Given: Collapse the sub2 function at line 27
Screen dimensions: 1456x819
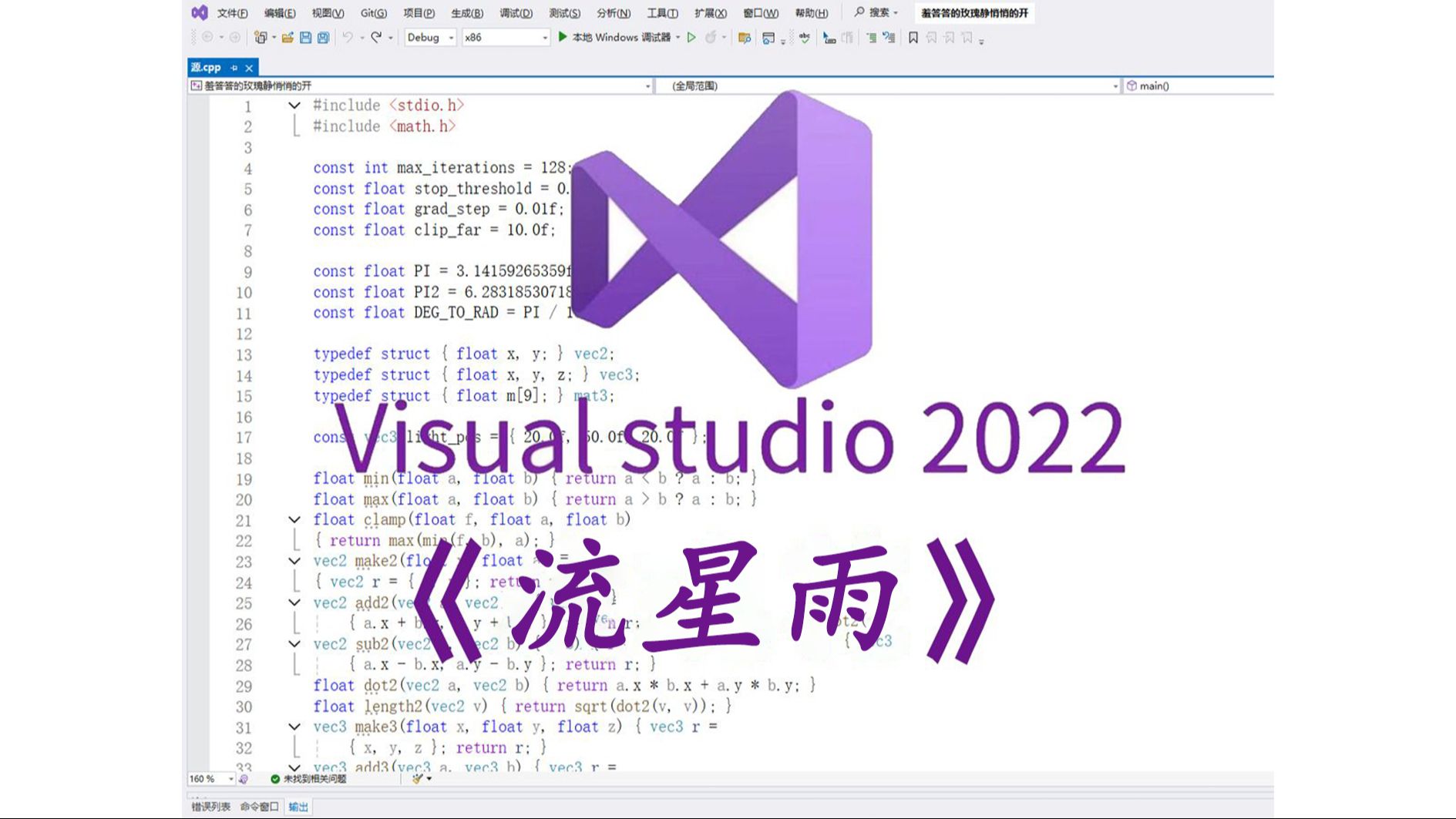Looking at the screenshot, I should 294,644.
